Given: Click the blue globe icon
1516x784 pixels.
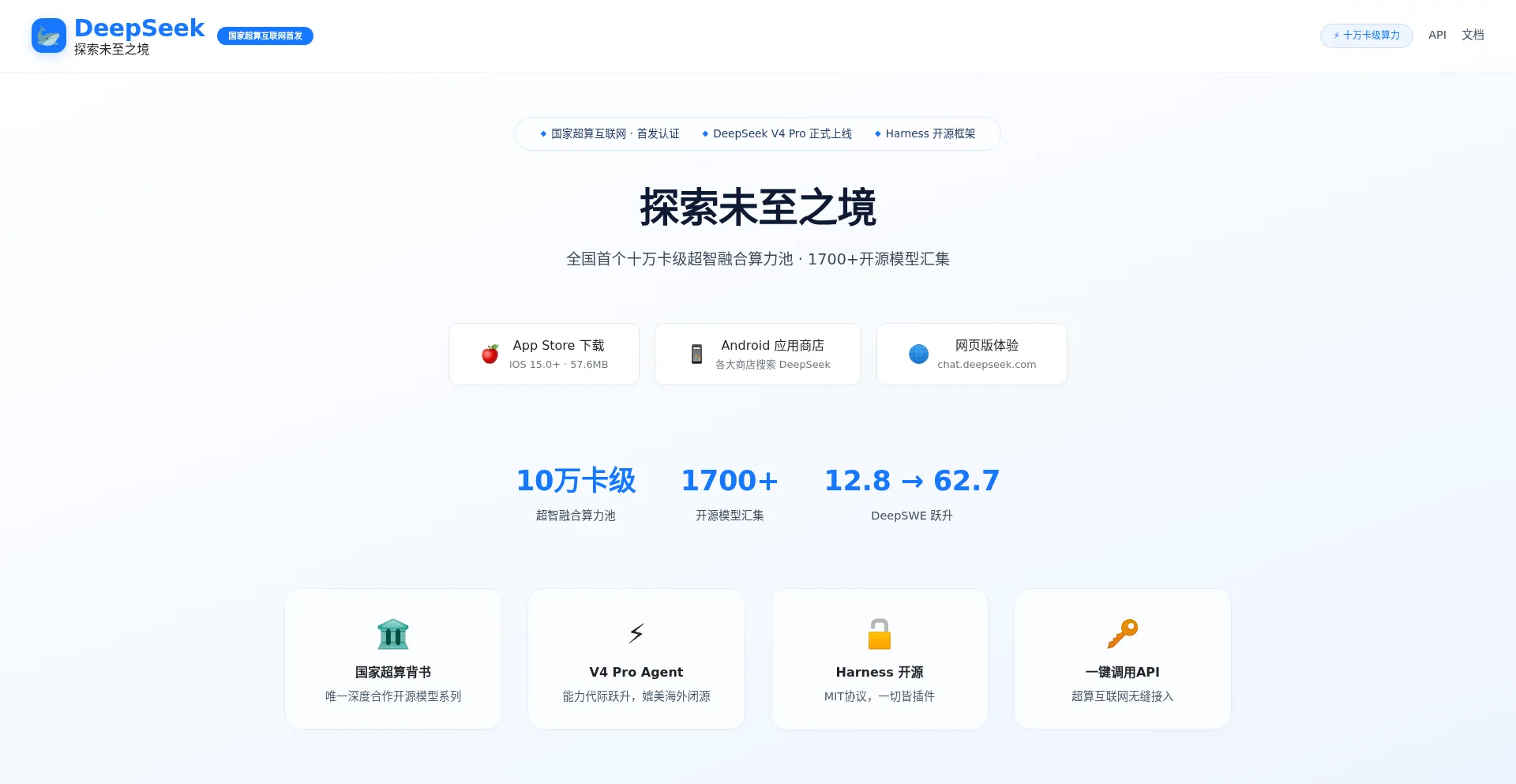Looking at the screenshot, I should 918,354.
